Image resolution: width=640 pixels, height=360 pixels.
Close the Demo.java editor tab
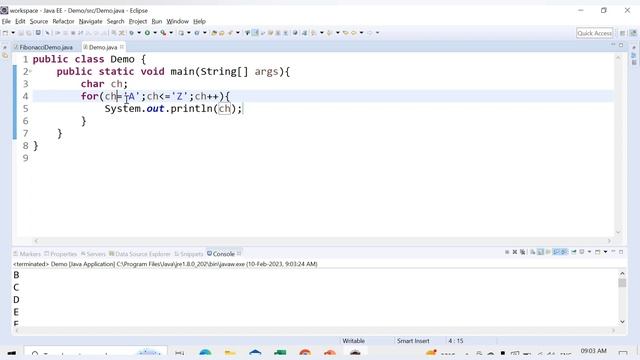pos(122,47)
